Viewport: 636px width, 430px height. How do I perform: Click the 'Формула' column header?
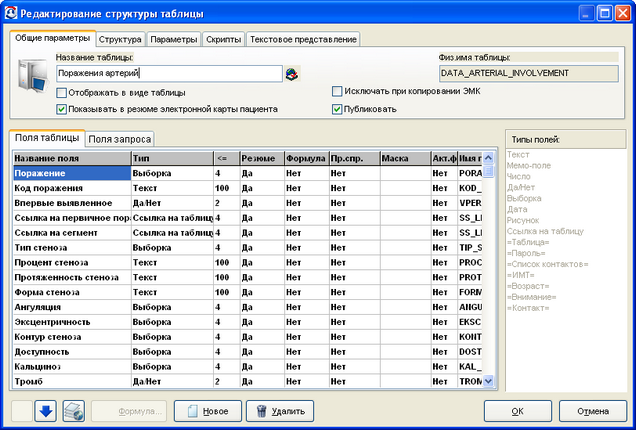(307, 158)
